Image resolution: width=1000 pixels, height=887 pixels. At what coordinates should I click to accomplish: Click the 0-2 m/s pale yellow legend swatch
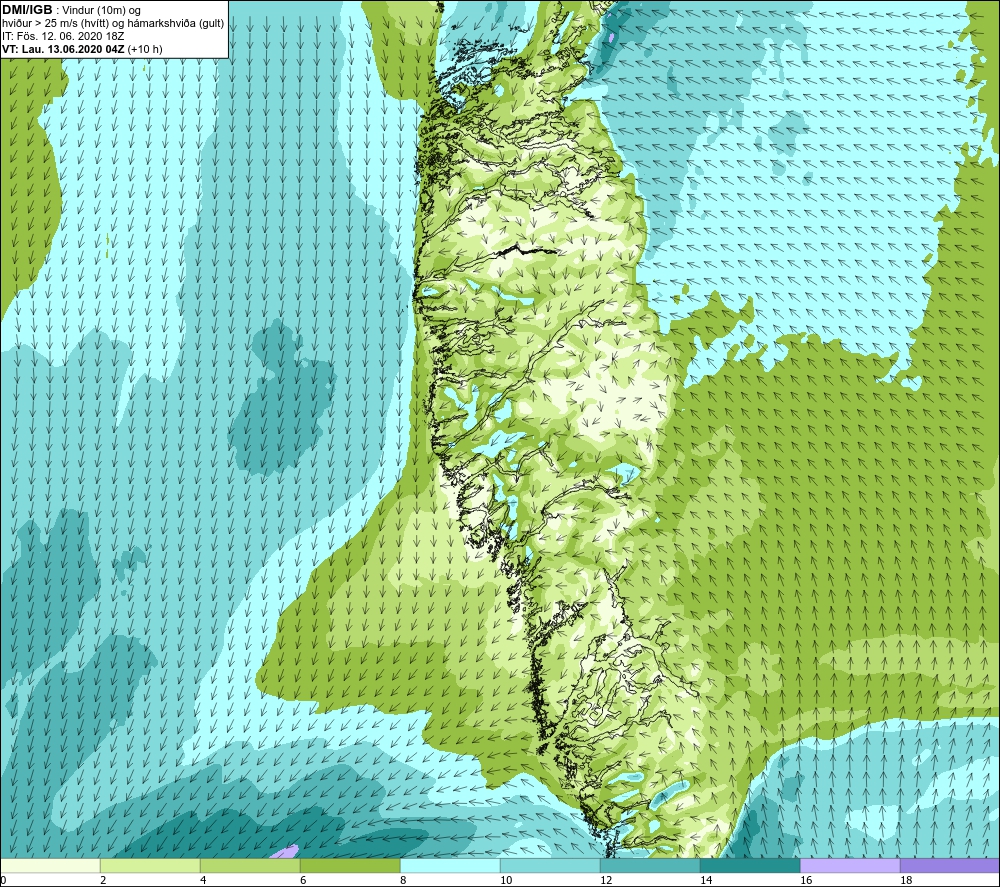click(50, 865)
